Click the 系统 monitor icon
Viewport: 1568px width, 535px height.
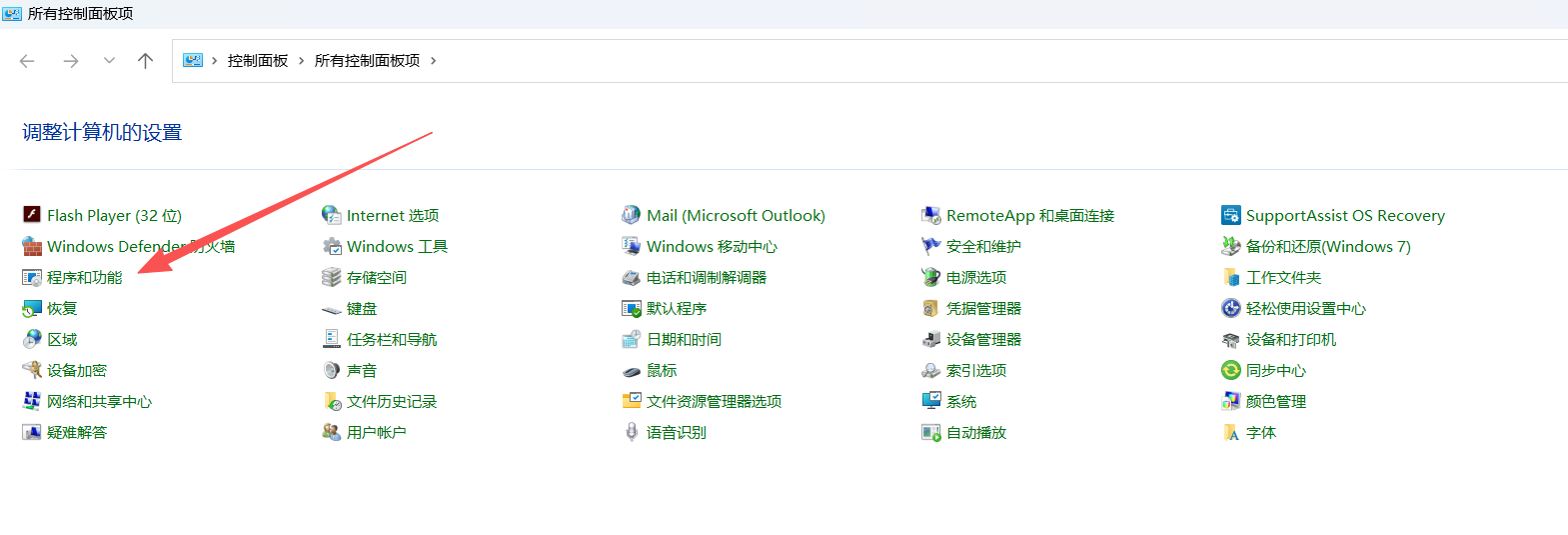931,401
